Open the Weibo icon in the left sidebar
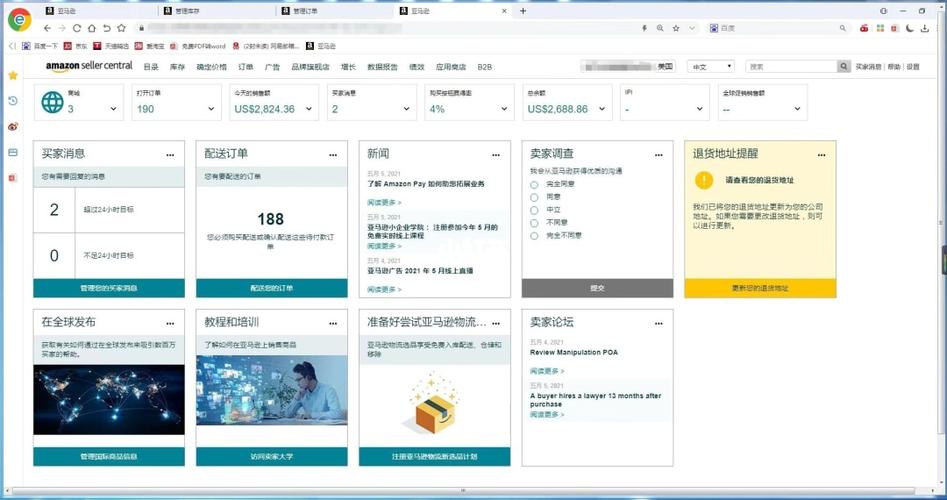Viewport: 947px width, 500px height. (13, 127)
